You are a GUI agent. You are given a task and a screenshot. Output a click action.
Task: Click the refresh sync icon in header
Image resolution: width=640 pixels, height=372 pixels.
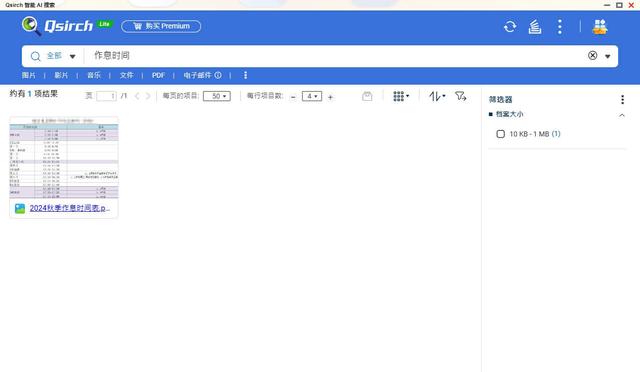pyautogui.click(x=510, y=27)
